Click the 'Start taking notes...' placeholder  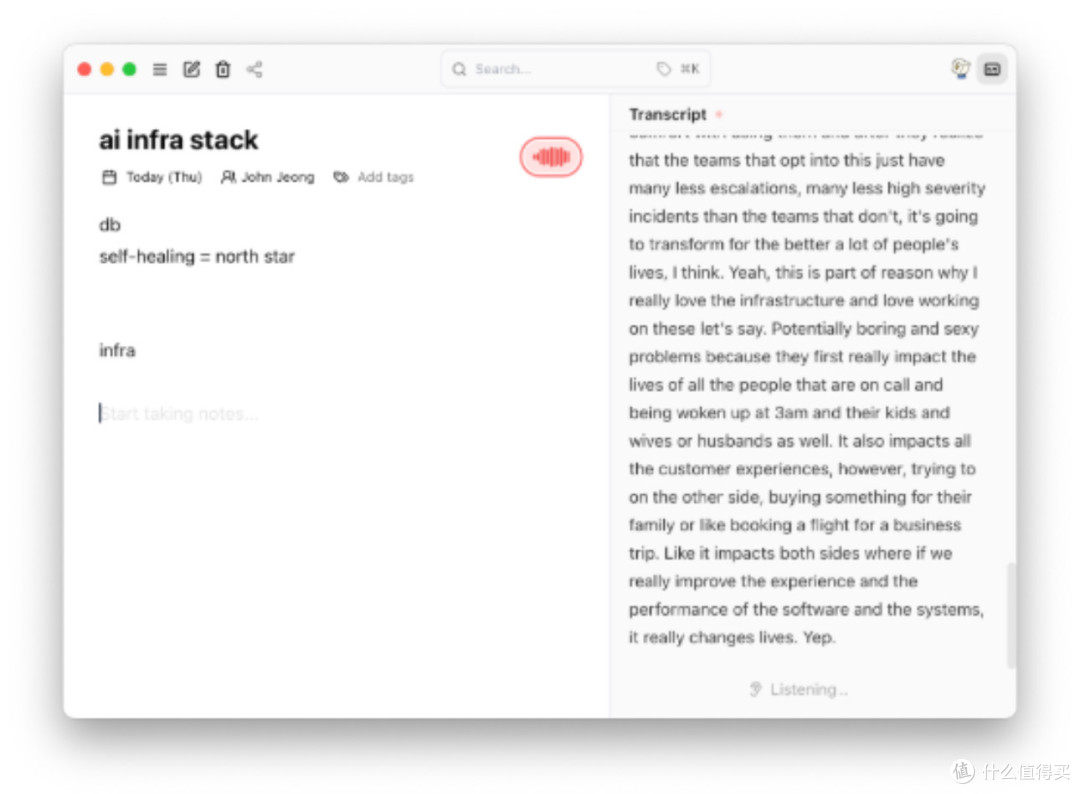tap(180, 413)
